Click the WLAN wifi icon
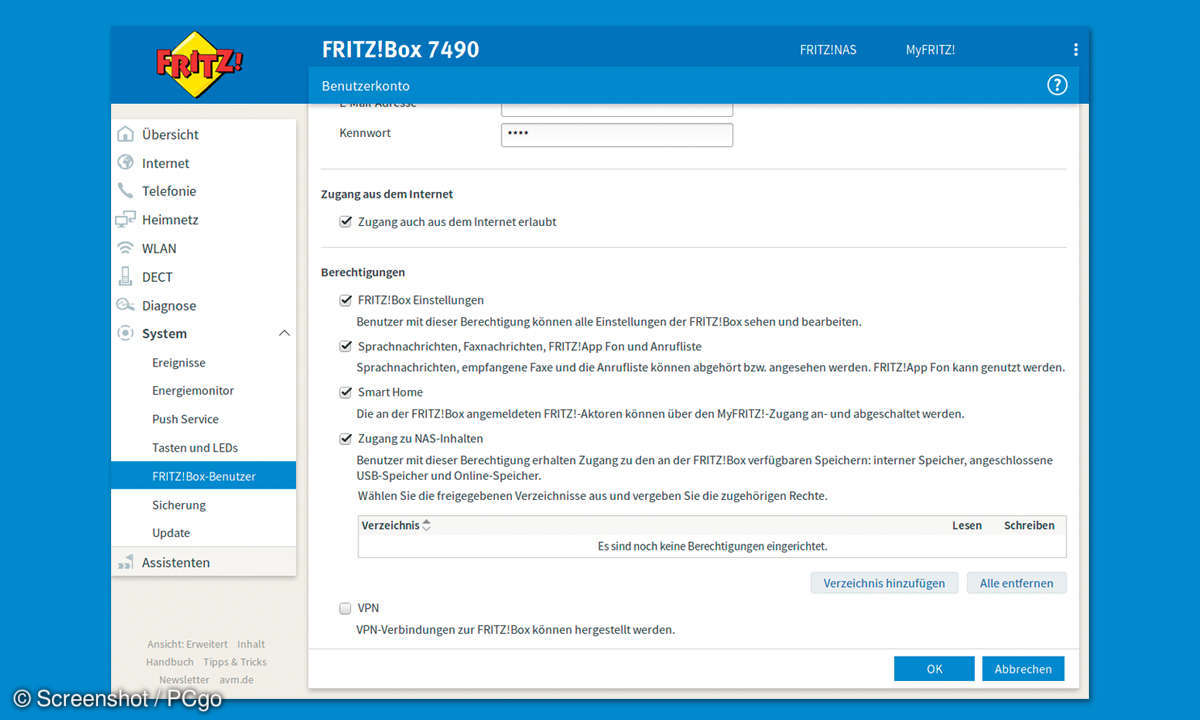1200x720 pixels. [125, 248]
